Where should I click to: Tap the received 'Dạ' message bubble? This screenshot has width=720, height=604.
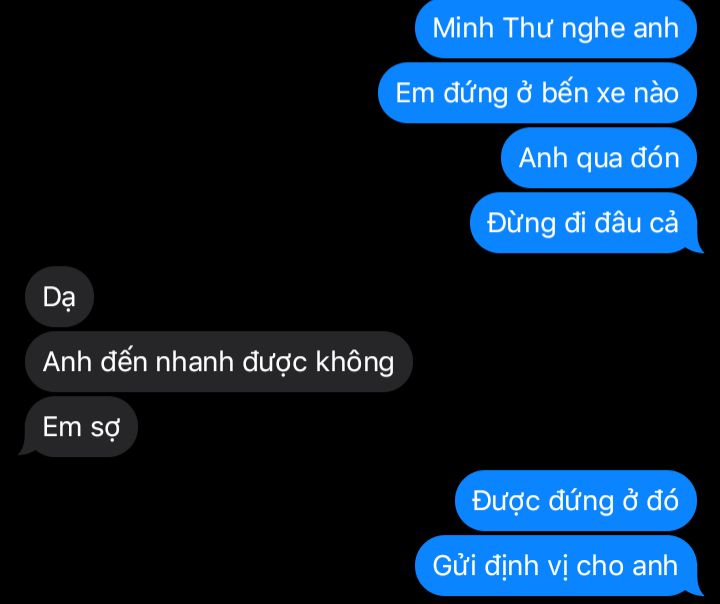pos(59,297)
